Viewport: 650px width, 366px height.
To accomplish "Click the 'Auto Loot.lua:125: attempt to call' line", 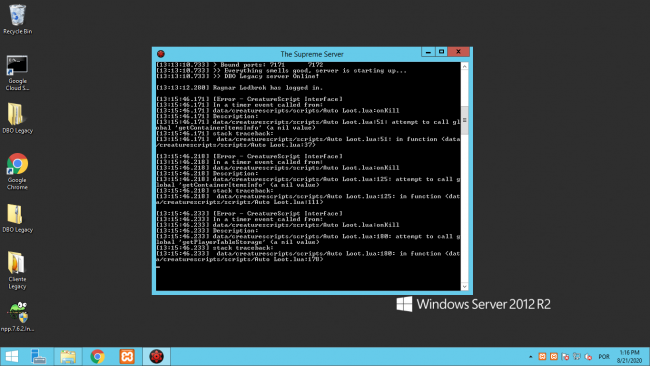I will tap(308, 179).
